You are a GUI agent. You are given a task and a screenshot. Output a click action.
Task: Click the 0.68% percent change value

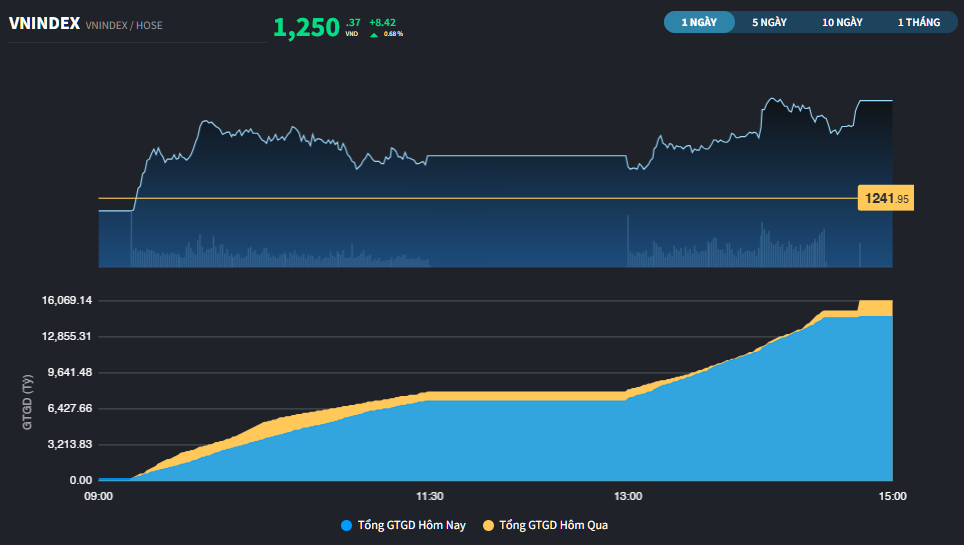click(x=393, y=34)
